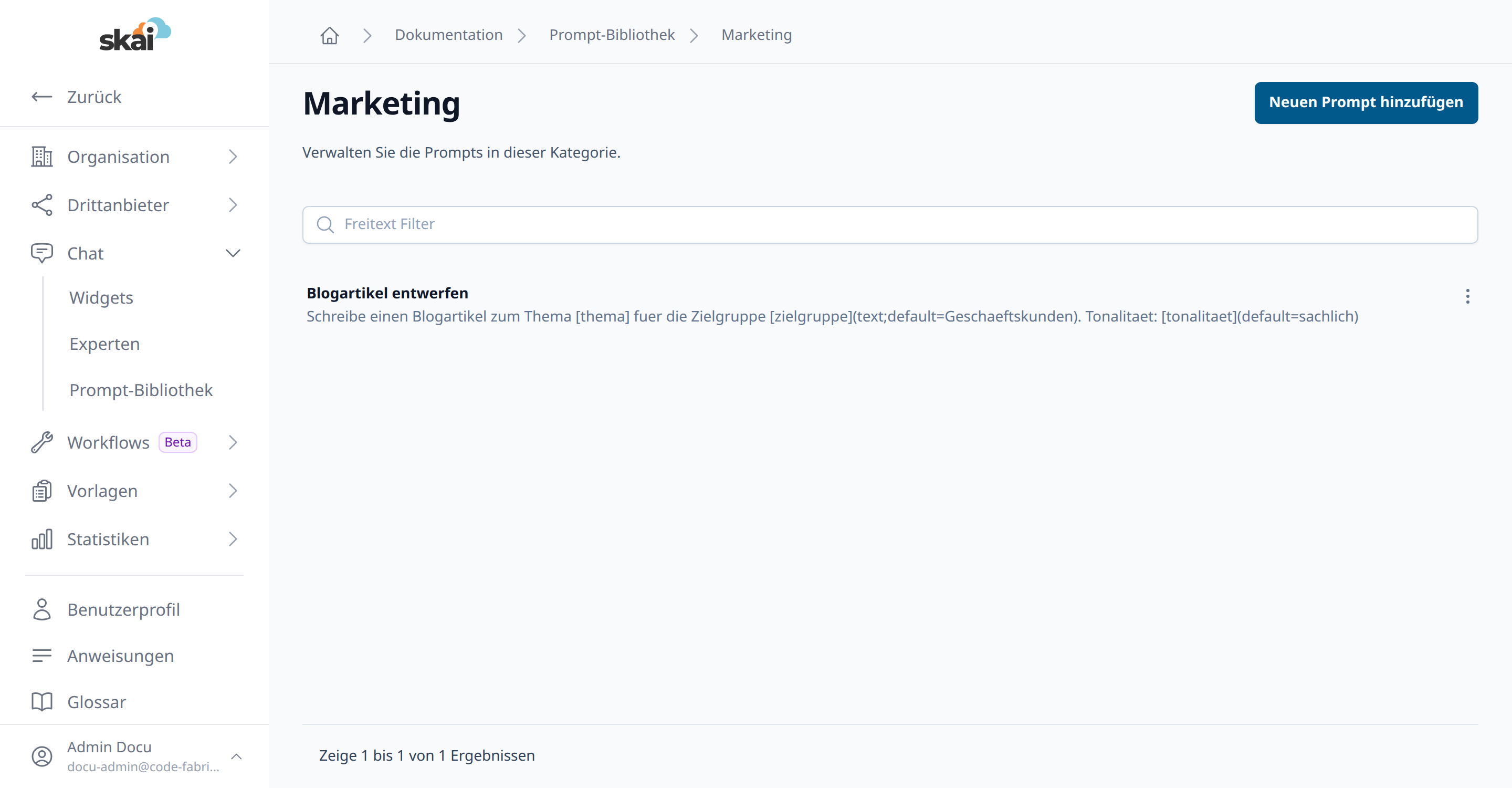Screen dimensions: 1512x788
Task: Click the home icon in breadcrumb
Action: (x=329, y=35)
